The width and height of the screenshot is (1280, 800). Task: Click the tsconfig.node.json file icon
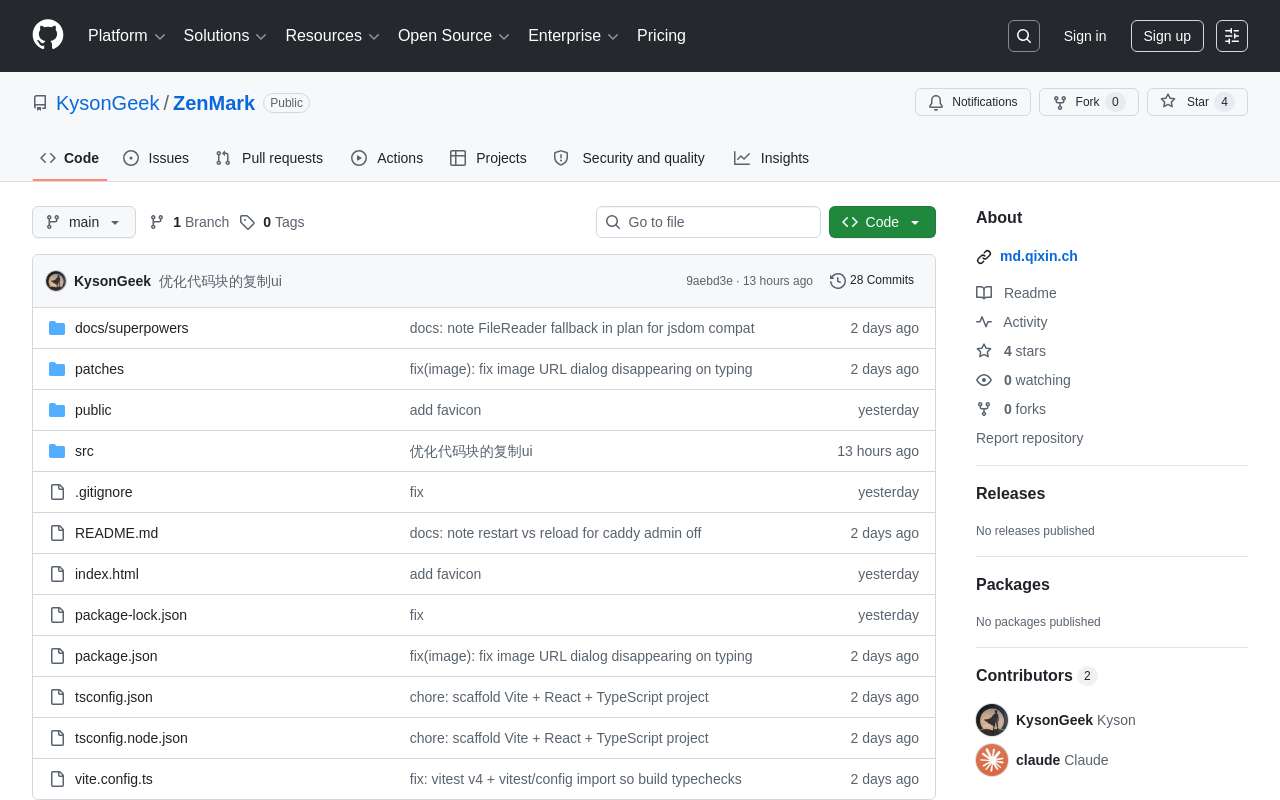pos(57,738)
